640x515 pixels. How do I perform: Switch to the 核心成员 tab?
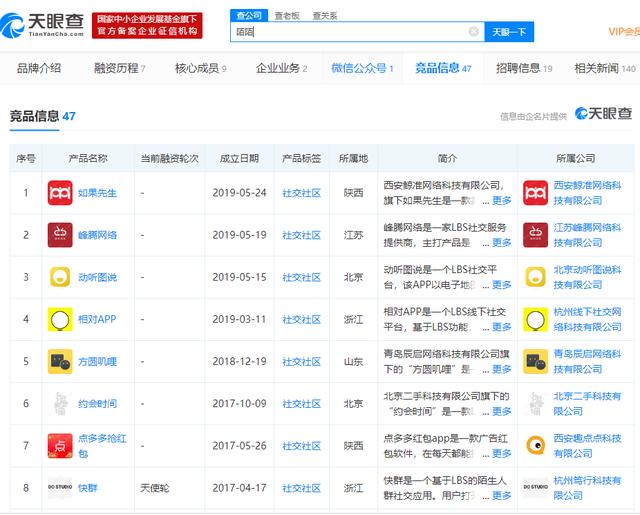pyautogui.click(x=200, y=68)
